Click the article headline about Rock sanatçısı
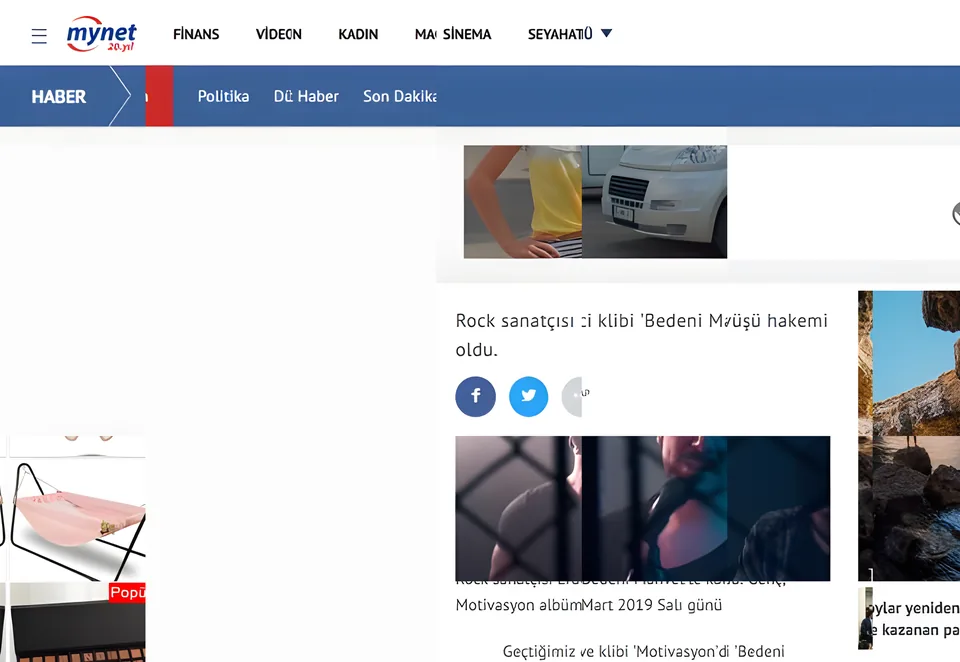This screenshot has height=662, width=960. coord(641,335)
